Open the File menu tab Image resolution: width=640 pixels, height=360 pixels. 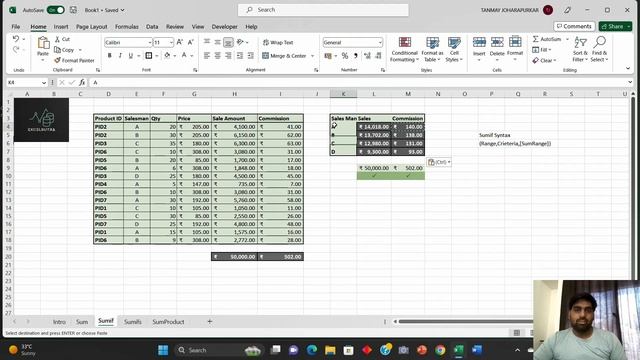[x=16, y=27]
